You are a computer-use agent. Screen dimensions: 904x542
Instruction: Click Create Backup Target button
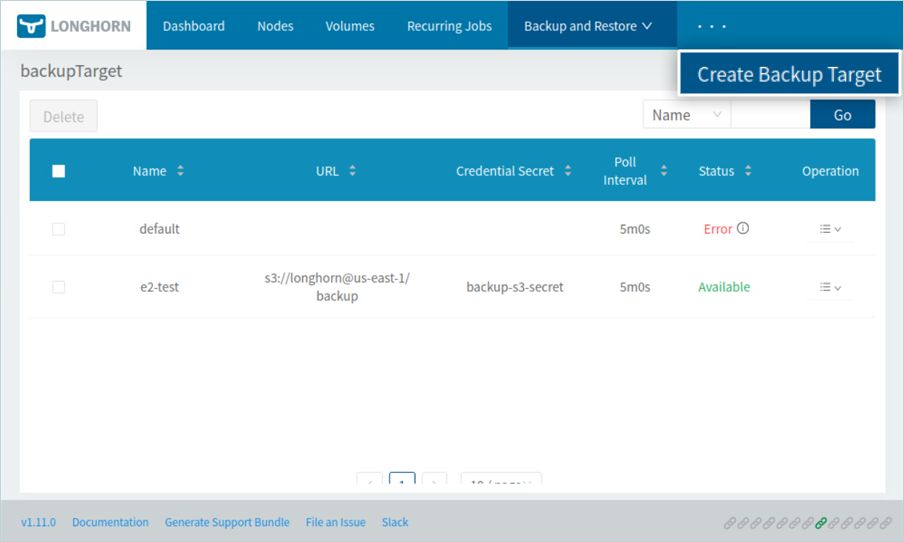click(789, 74)
